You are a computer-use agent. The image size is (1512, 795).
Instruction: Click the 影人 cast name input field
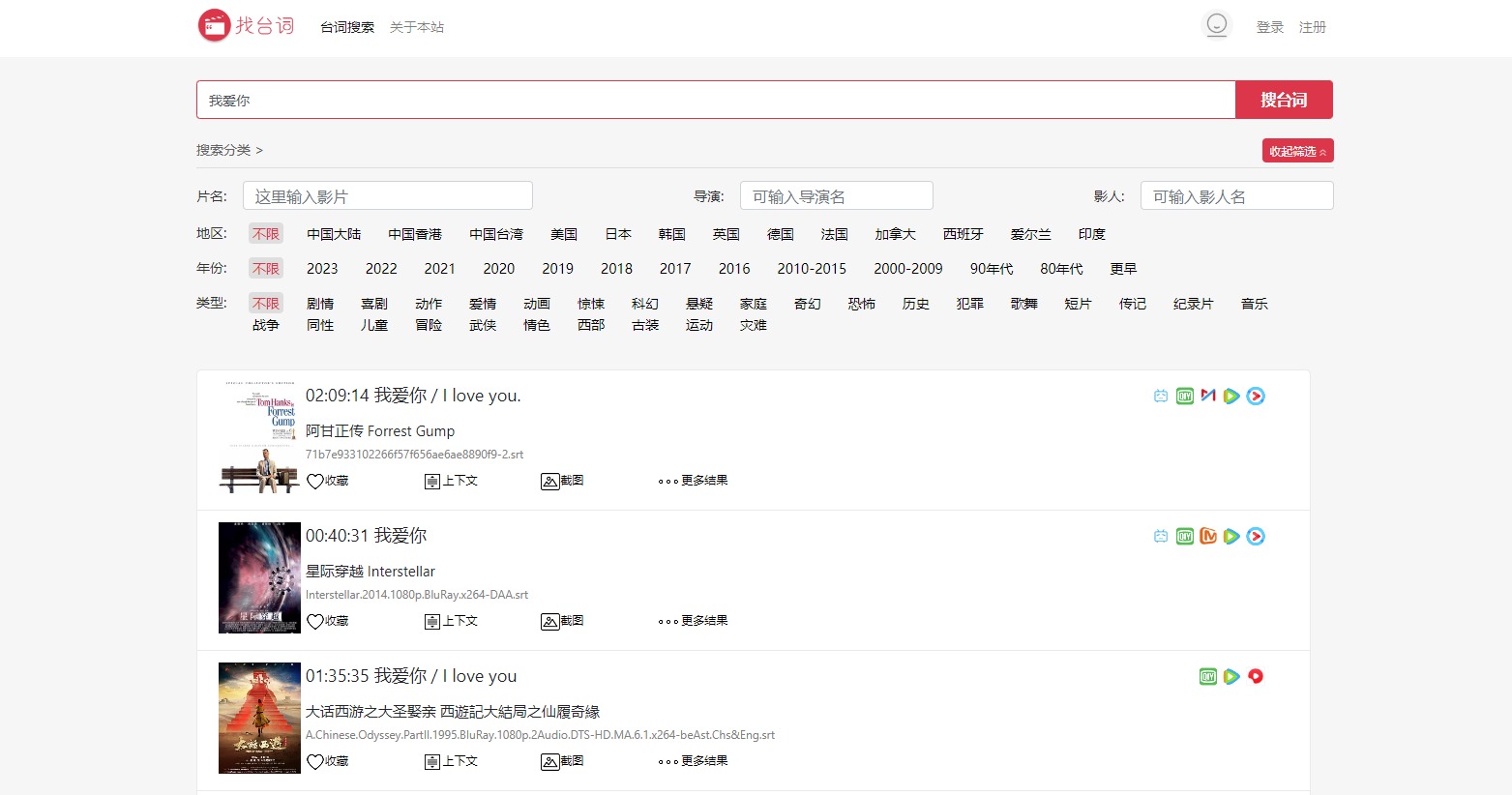point(1236,196)
